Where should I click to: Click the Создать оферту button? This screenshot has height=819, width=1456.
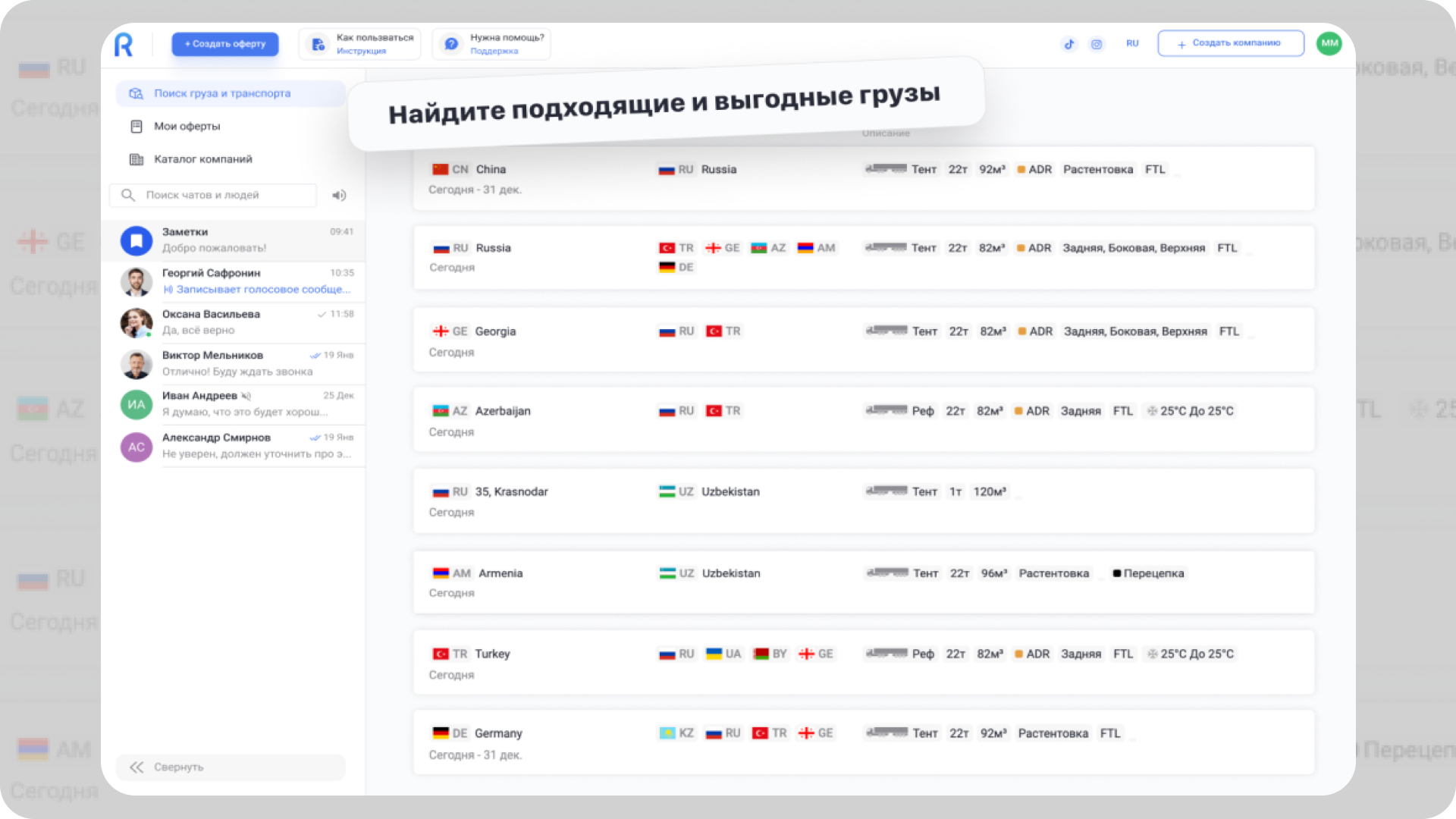point(225,44)
